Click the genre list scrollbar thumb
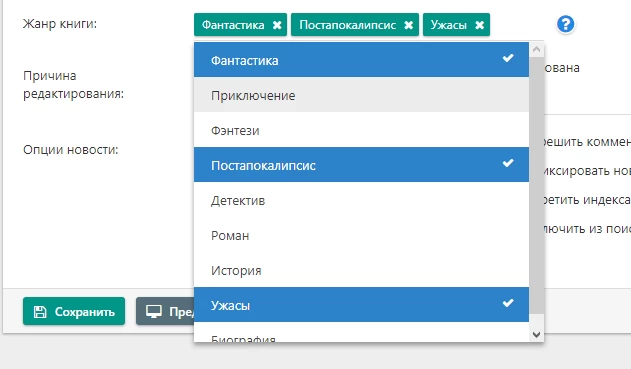The width and height of the screenshot is (631, 369). click(x=536, y=186)
